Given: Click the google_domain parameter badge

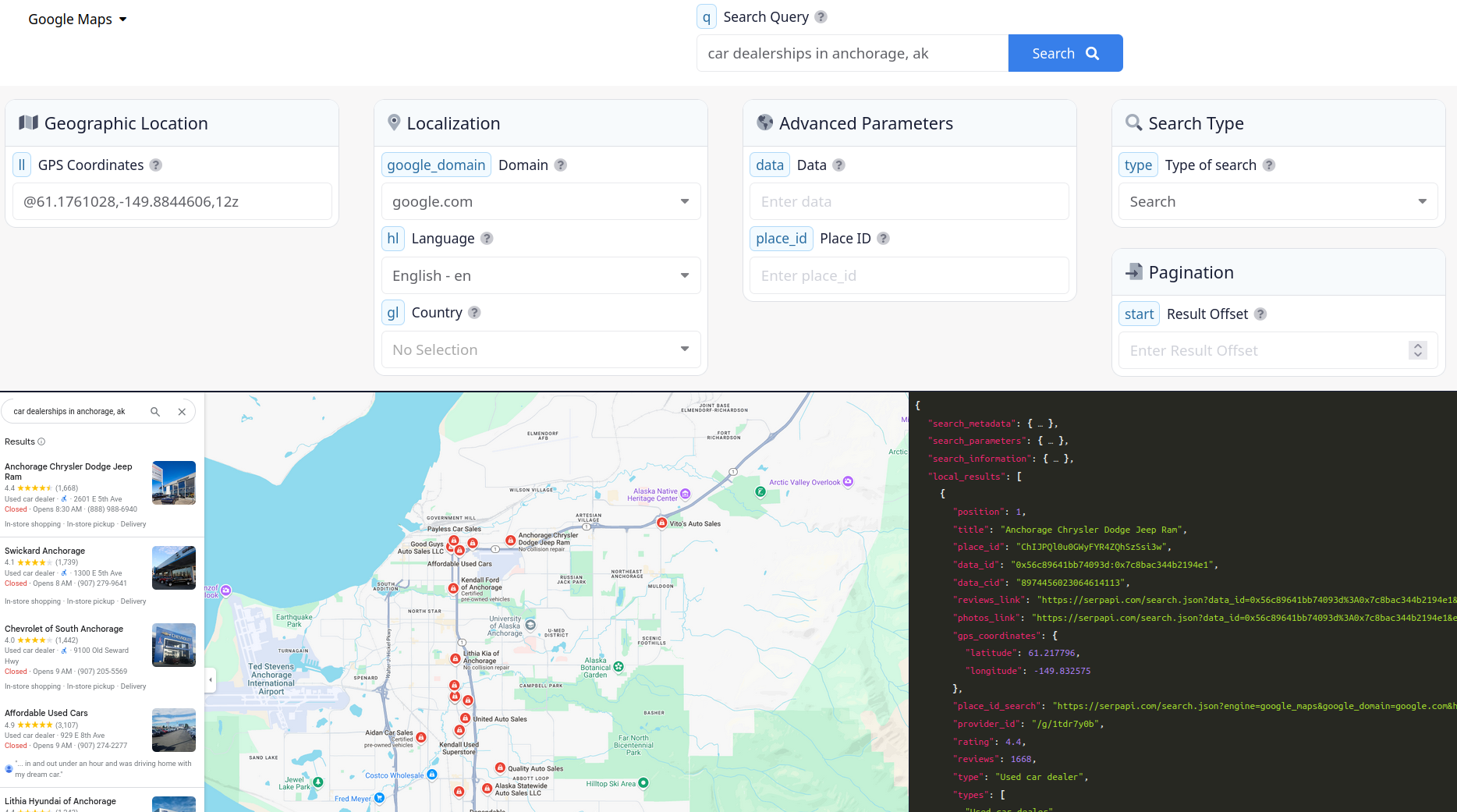Looking at the screenshot, I should tap(436, 165).
